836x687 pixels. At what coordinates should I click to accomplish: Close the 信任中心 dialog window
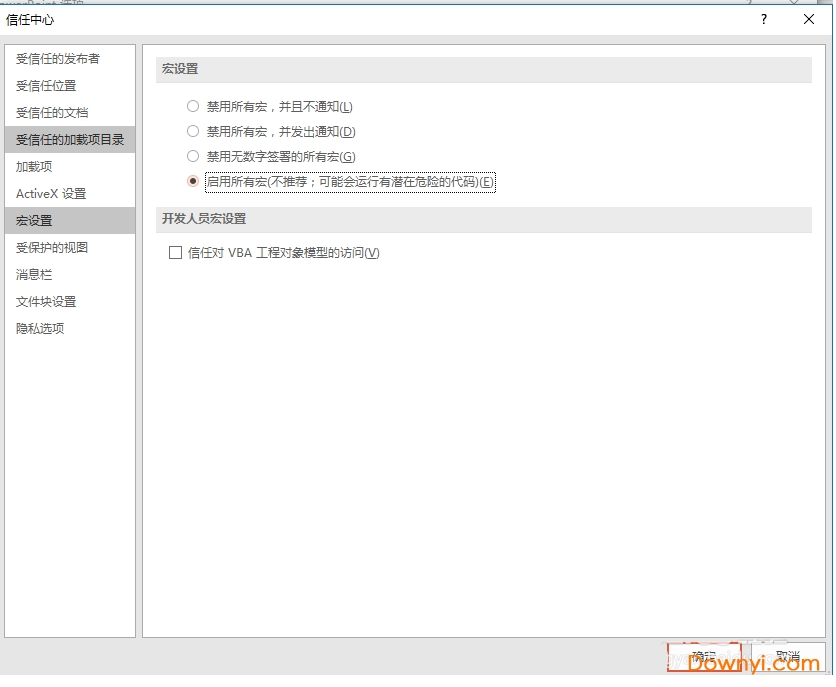[x=808, y=19]
